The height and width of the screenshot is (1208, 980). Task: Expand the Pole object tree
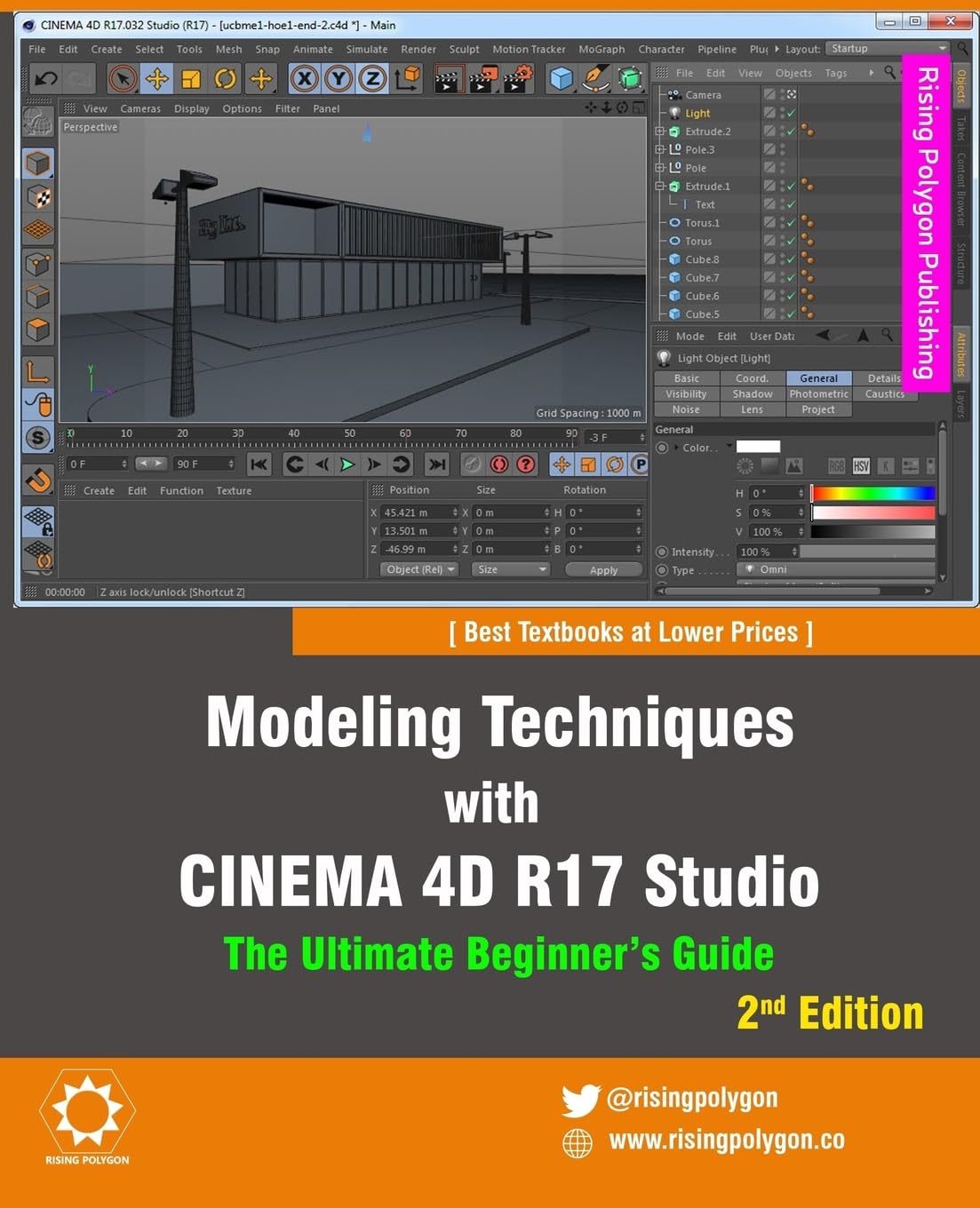[660, 168]
